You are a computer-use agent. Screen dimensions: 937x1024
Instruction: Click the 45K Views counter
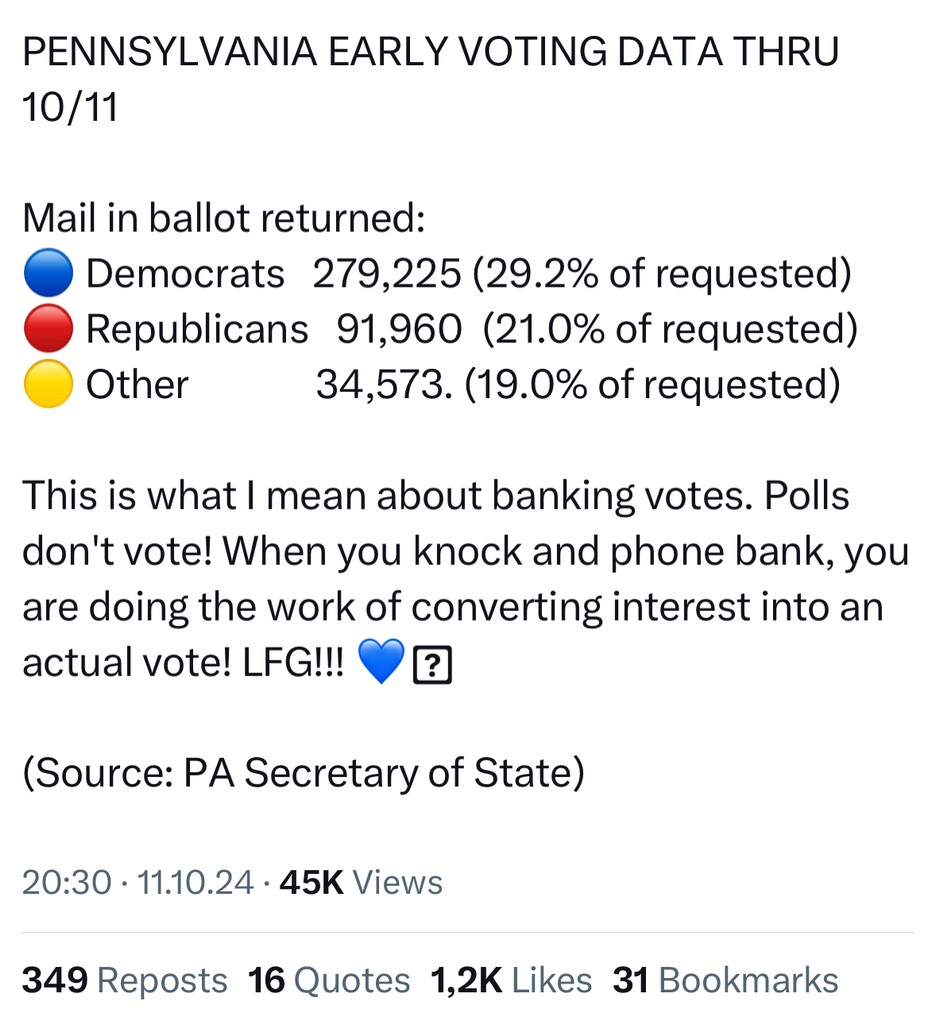tap(361, 882)
